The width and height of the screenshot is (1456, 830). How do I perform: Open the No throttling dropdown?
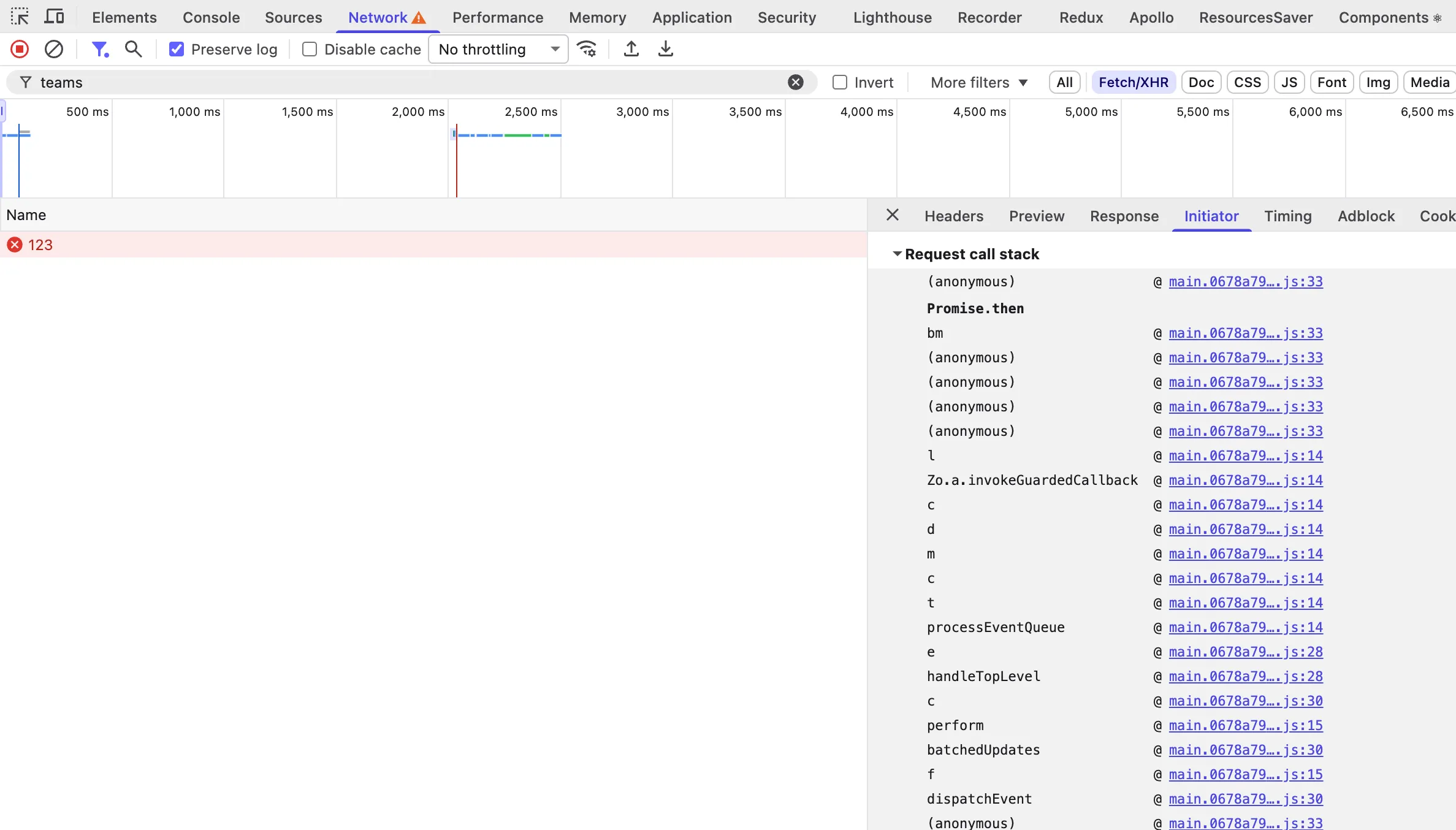point(498,49)
